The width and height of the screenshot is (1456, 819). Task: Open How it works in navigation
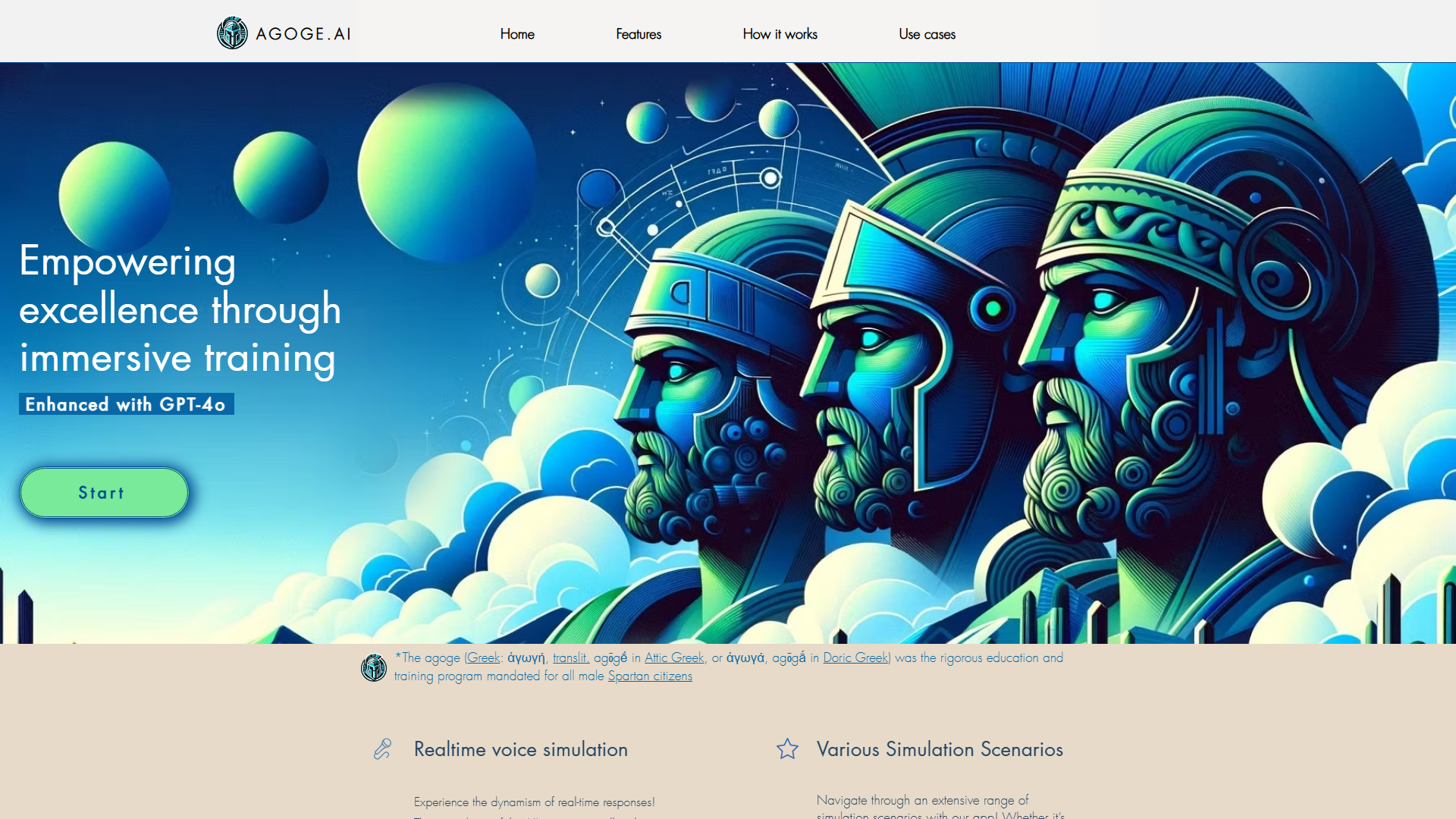(x=780, y=34)
